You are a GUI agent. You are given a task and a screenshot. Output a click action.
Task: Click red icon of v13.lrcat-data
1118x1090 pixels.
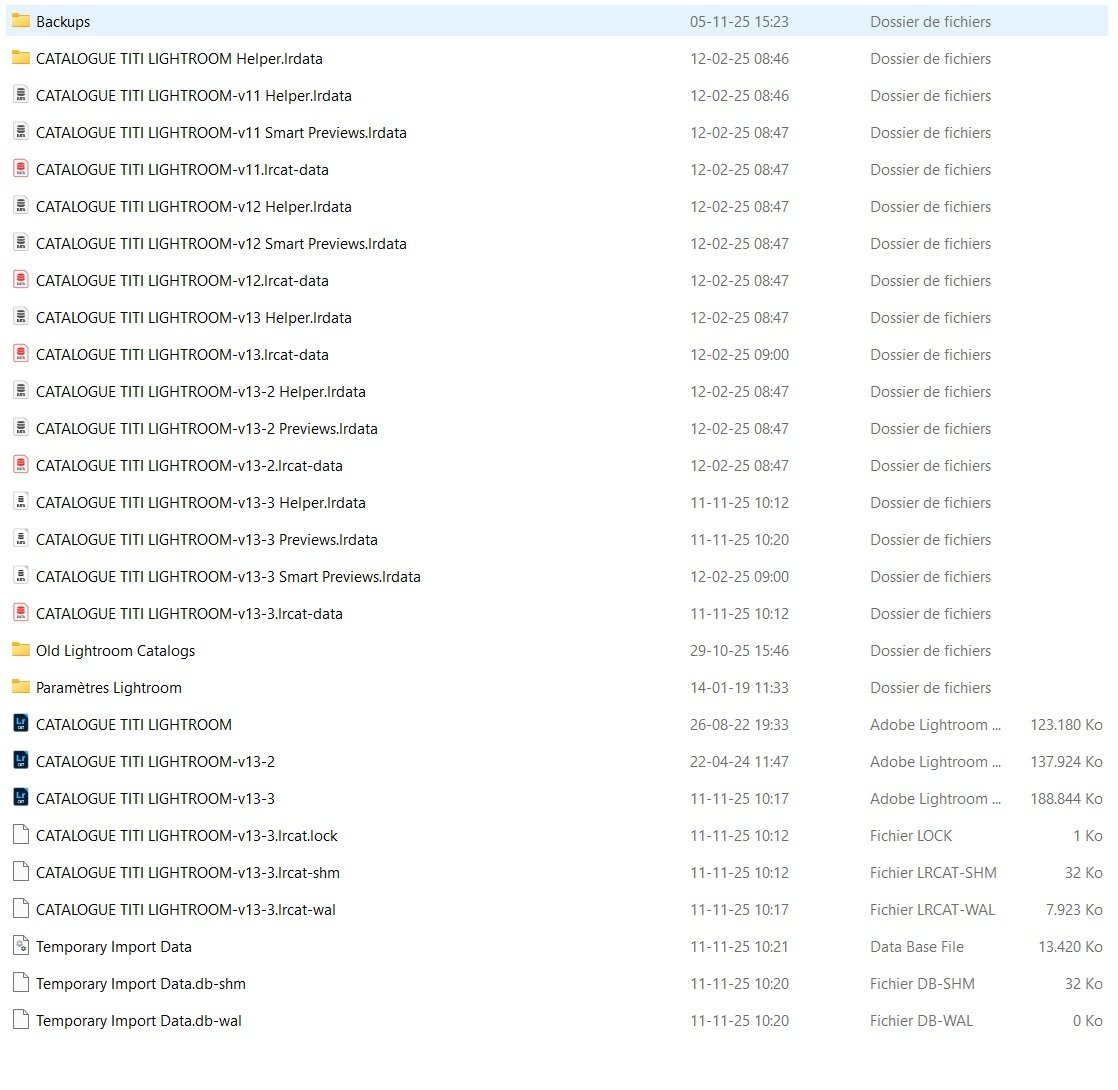click(x=21, y=354)
